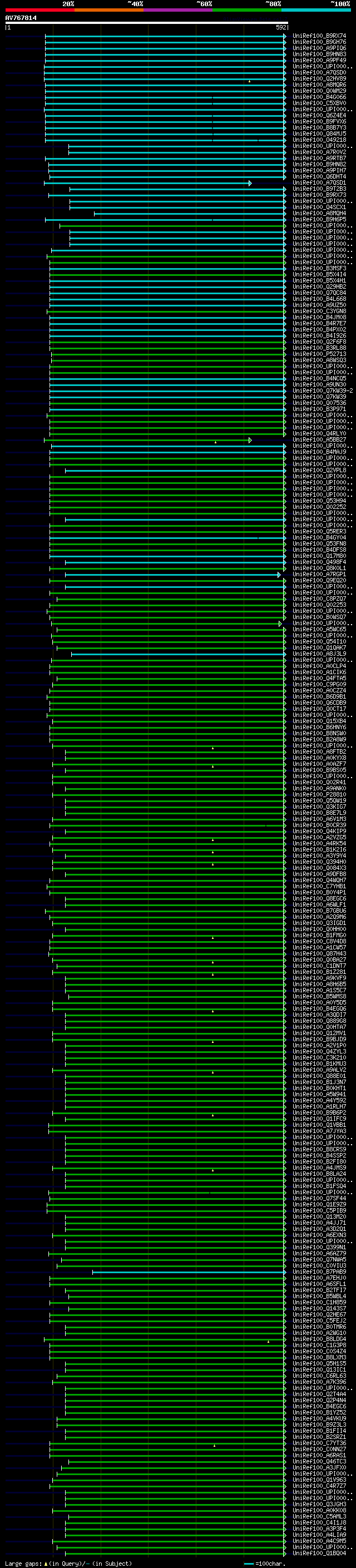Click the UniRef100_B3MSF3 label
The width and height of the screenshot is (356, 1568).
pos(319,269)
